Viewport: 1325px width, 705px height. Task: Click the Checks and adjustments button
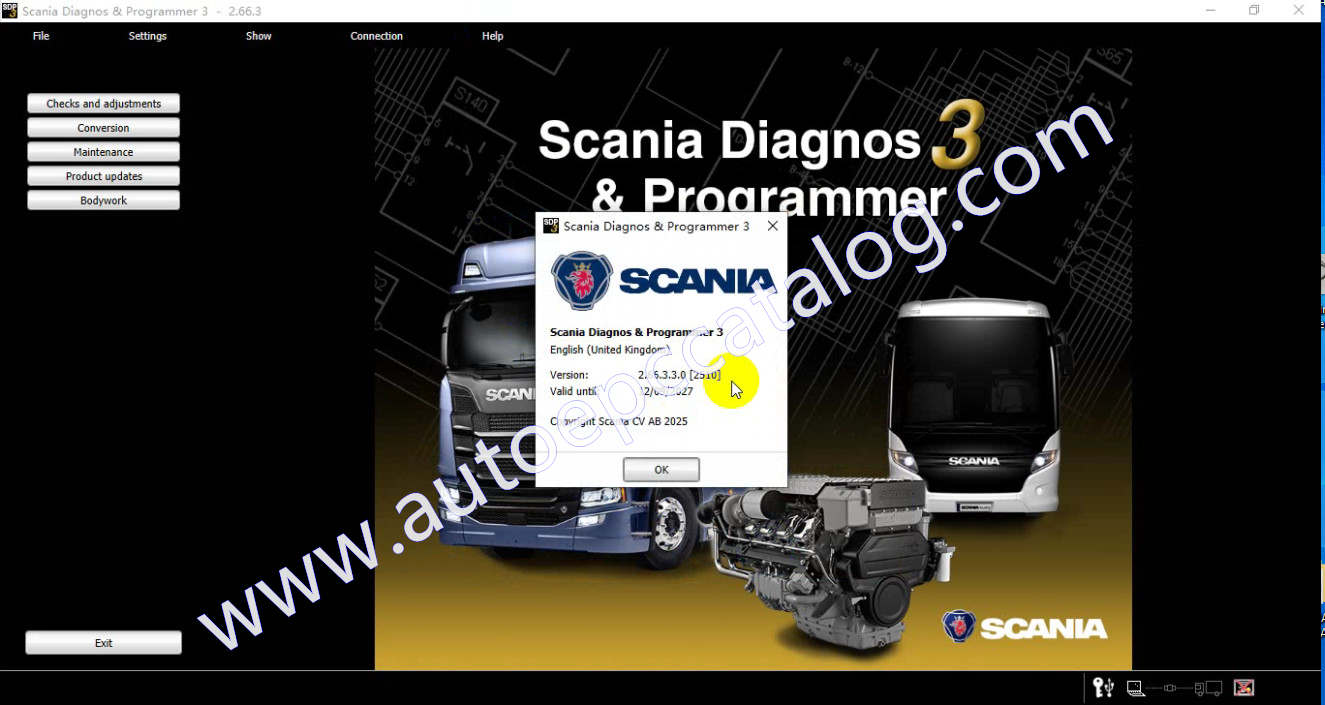tap(104, 104)
